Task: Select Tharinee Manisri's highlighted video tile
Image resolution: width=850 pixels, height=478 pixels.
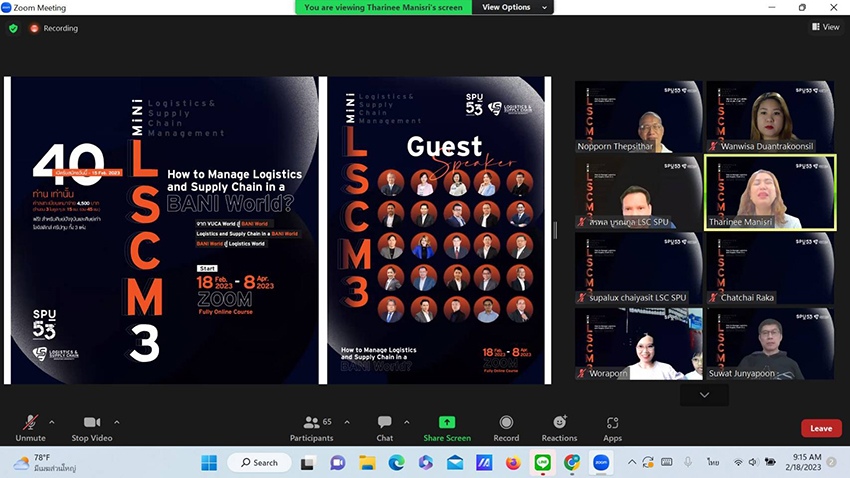Action: [x=770, y=192]
